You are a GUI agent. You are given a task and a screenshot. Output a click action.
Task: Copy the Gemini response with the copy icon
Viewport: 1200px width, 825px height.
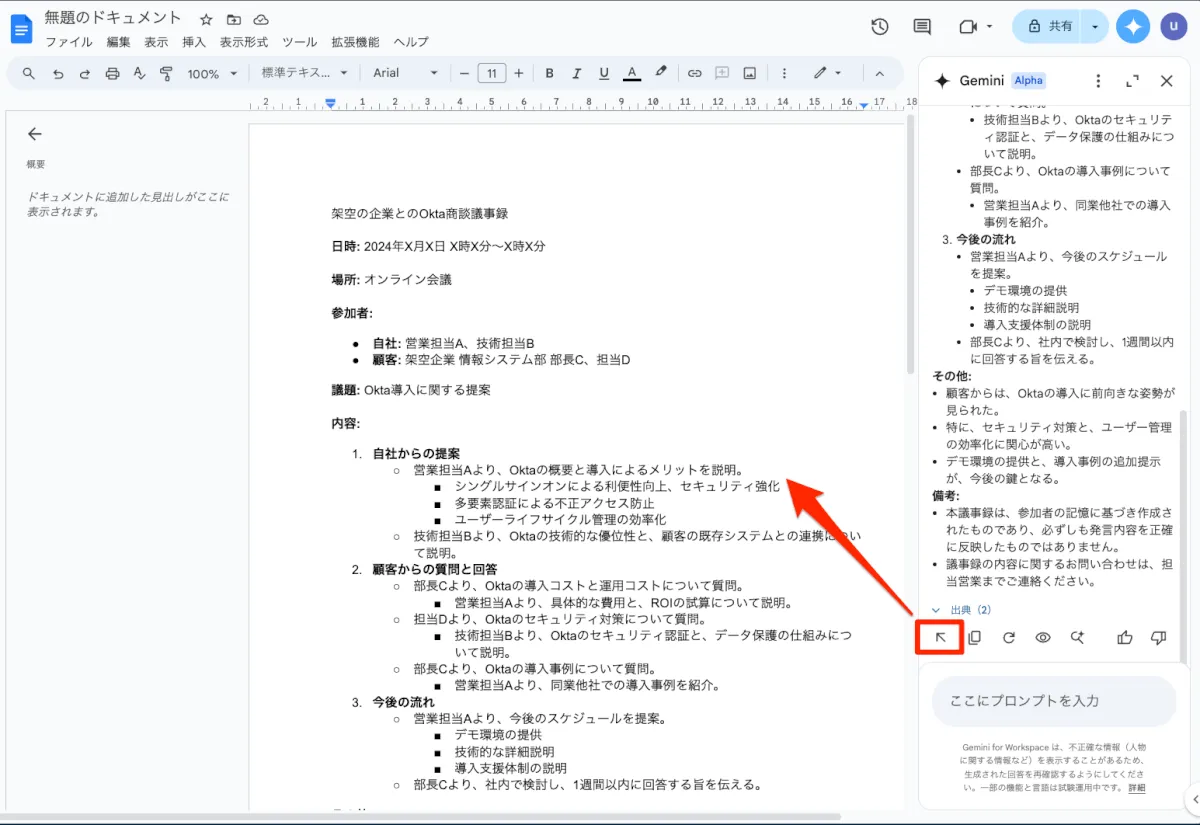tap(974, 638)
